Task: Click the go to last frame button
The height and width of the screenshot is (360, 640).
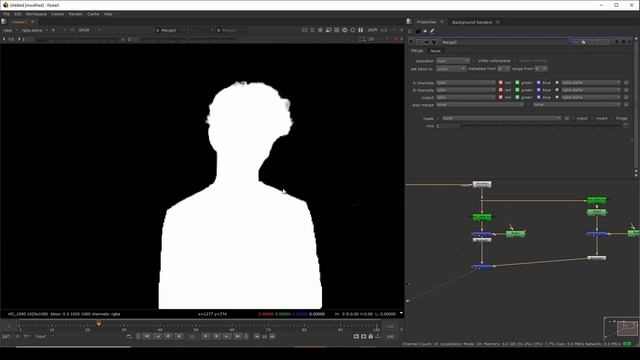Action: pyautogui.click(x=238, y=336)
